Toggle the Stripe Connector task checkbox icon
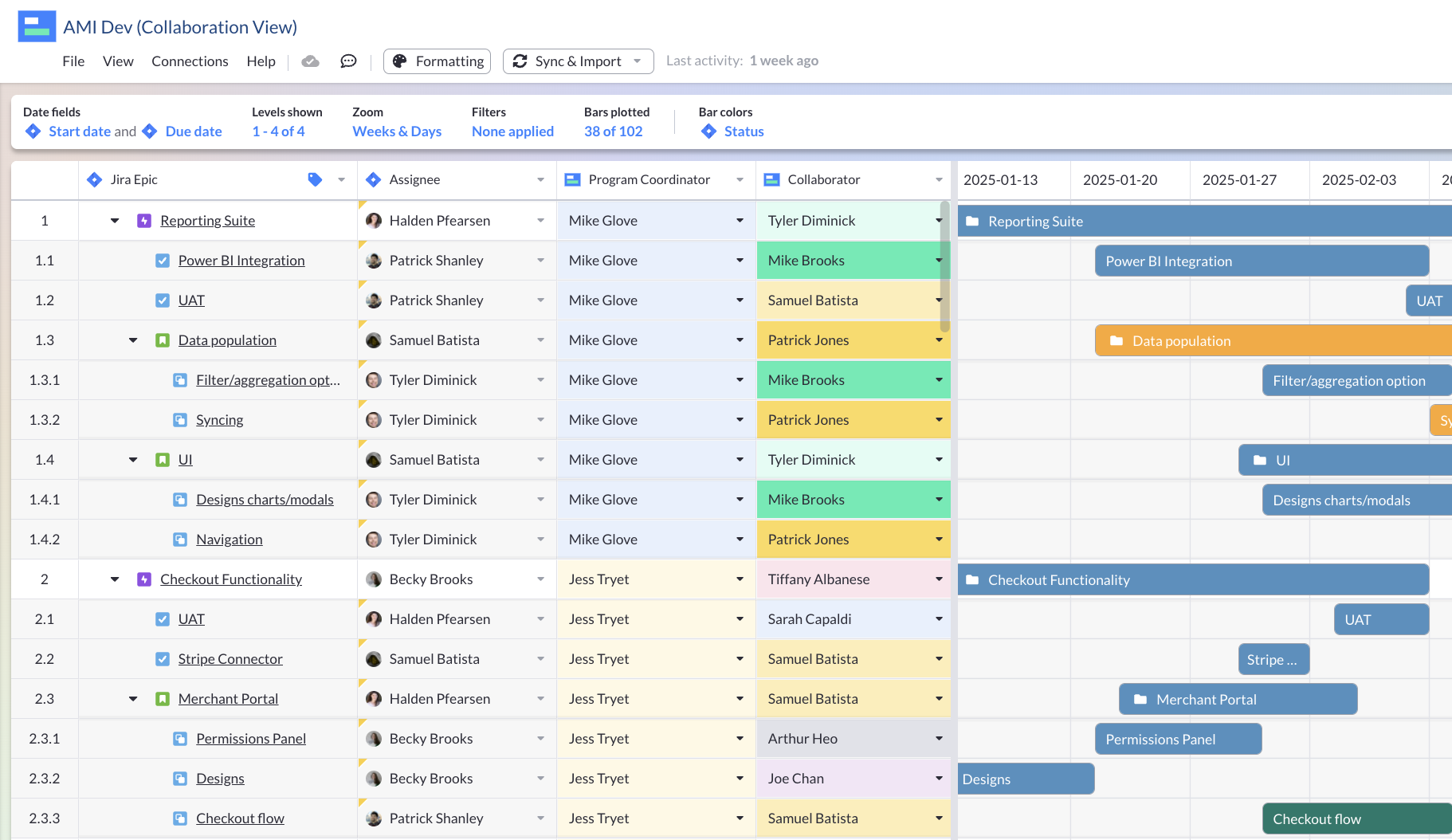Image resolution: width=1452 pixels, height=840 pixels. coord(163,659)
